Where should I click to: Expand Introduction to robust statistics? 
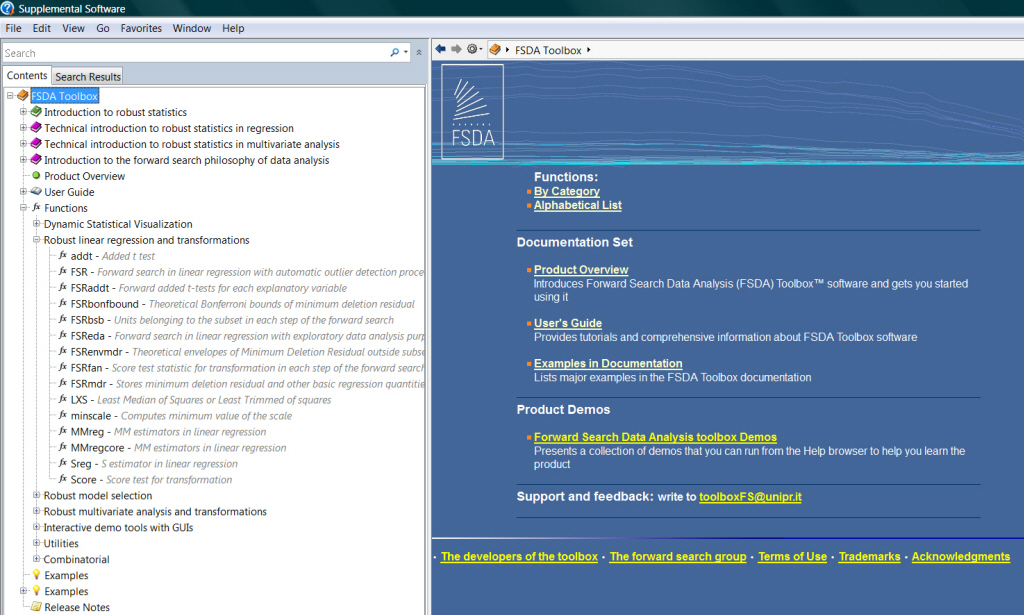[x=23, y=112]
